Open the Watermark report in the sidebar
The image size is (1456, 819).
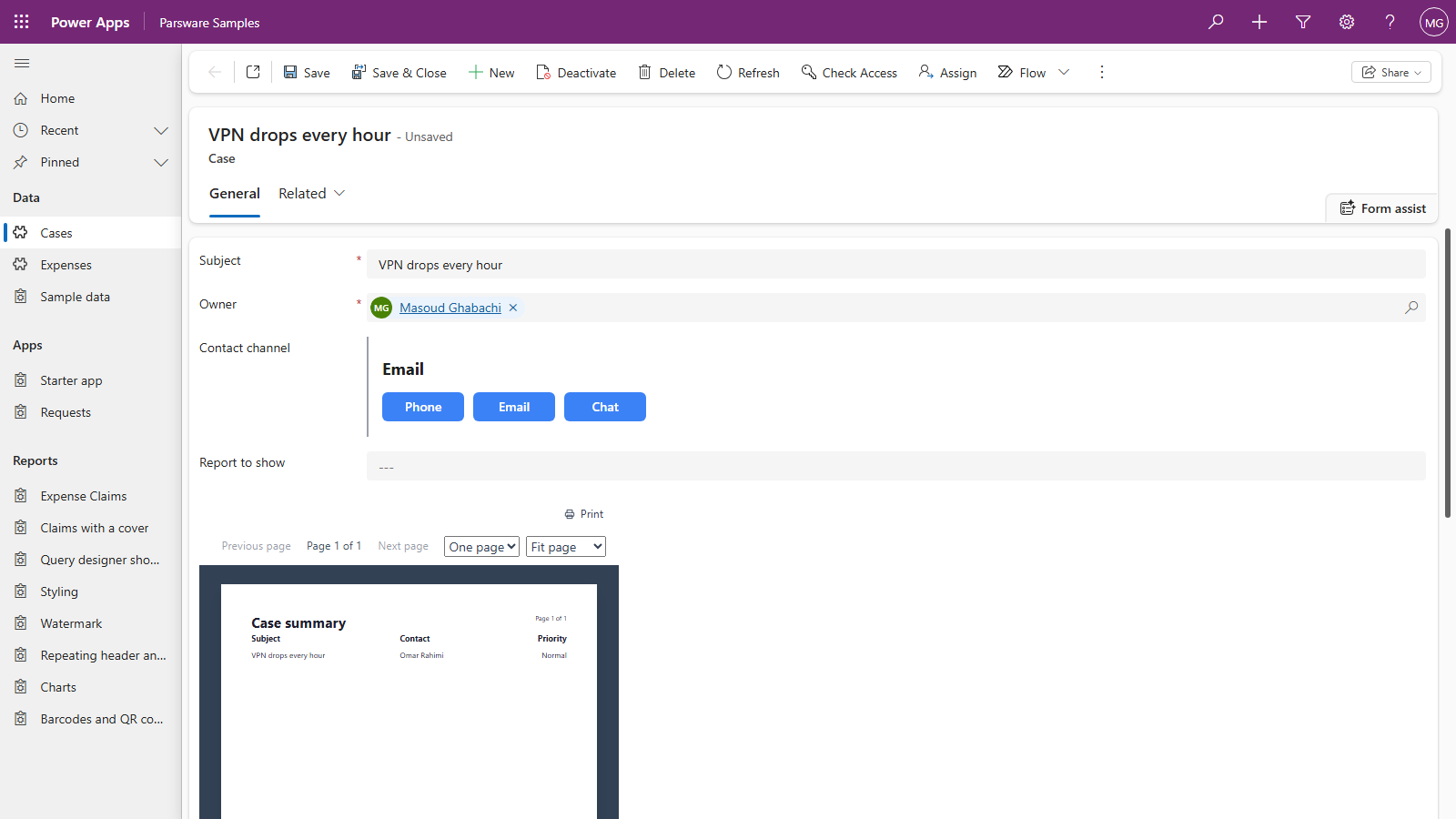tap(91, 623)
